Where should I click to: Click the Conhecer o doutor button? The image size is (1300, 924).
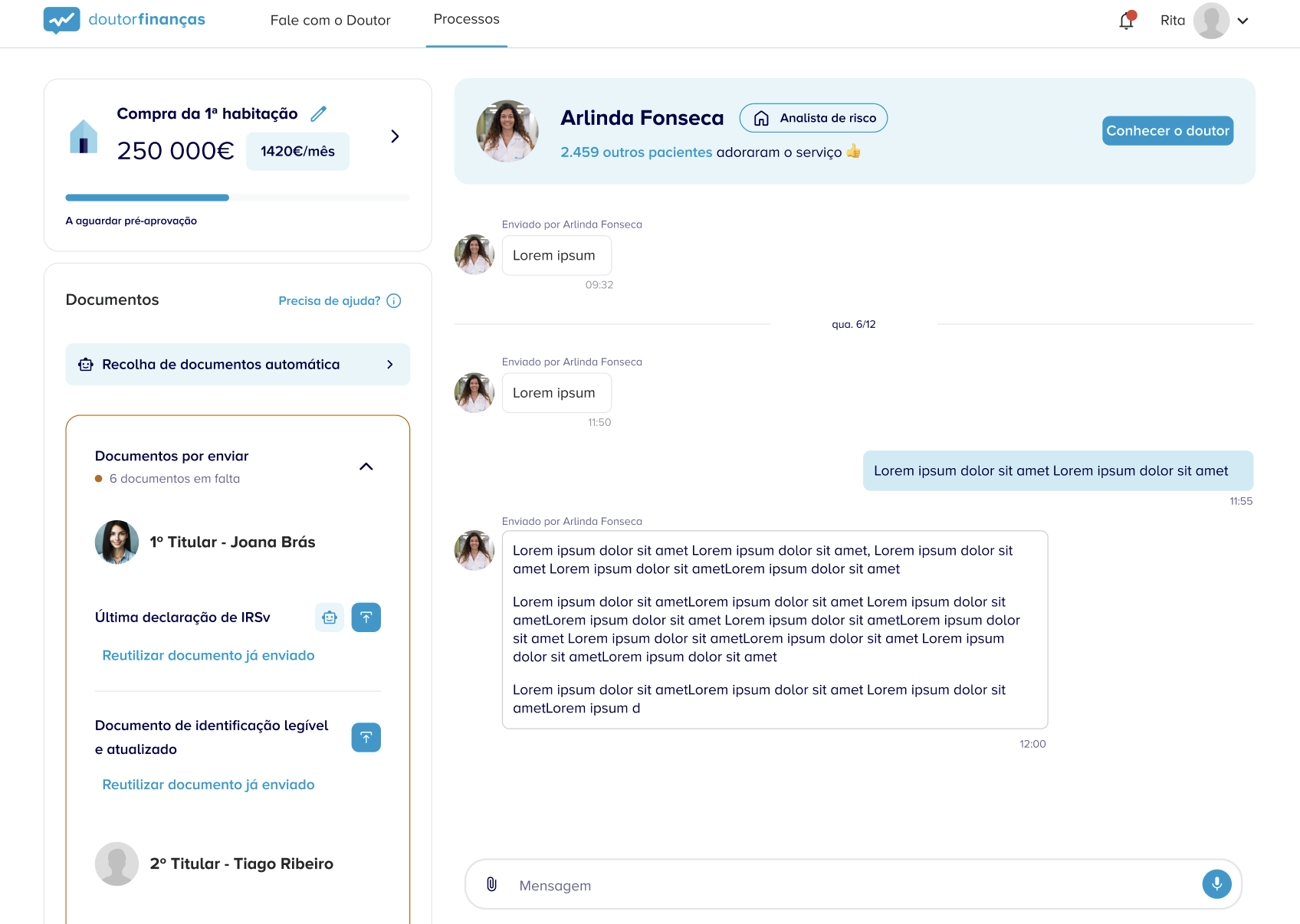point(1167,131)
